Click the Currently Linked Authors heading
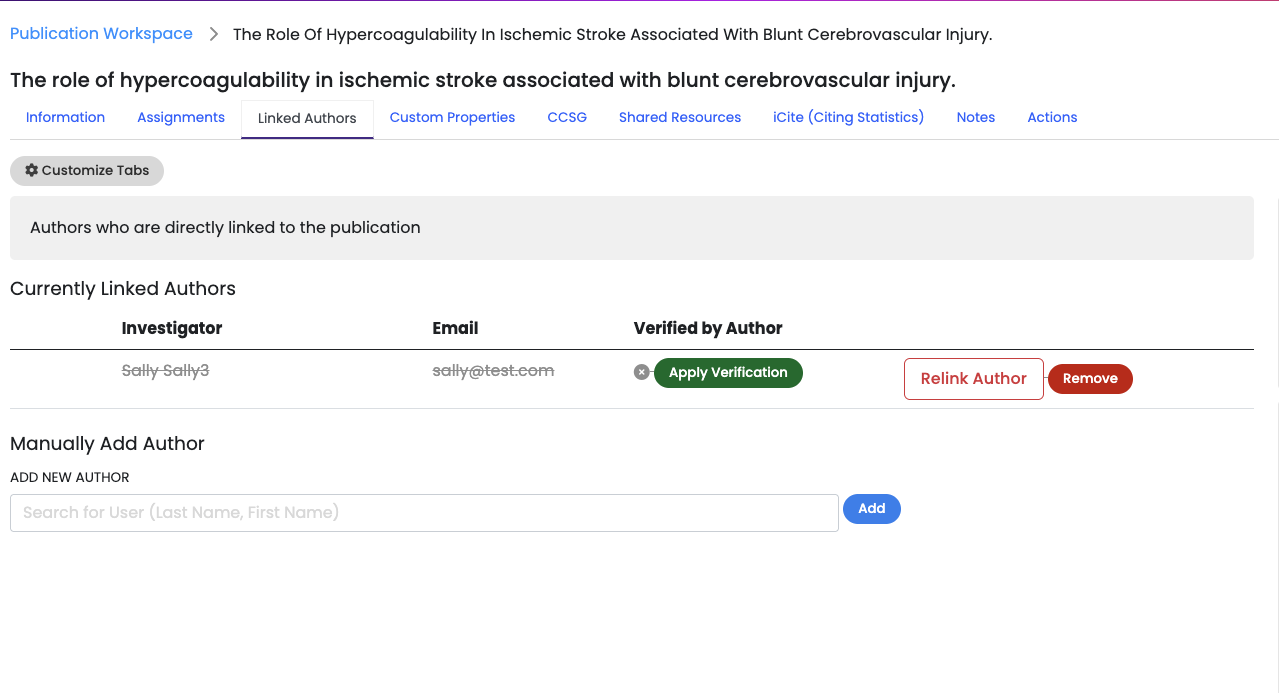Screen dimensions: 1279x693 coord(123,289)
